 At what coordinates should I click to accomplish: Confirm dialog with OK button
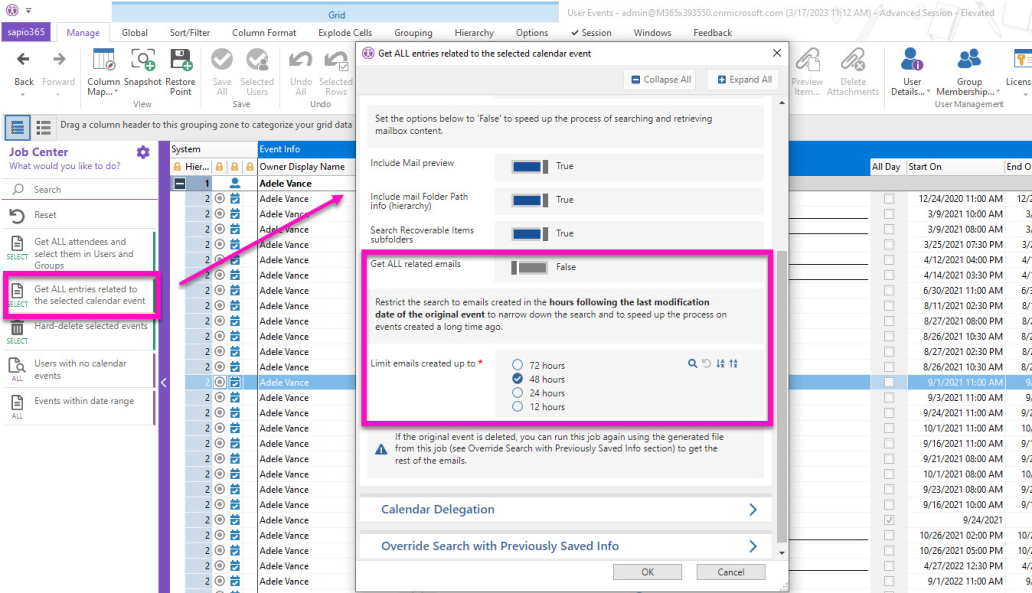pyautogui.click(x=648, y=572)
